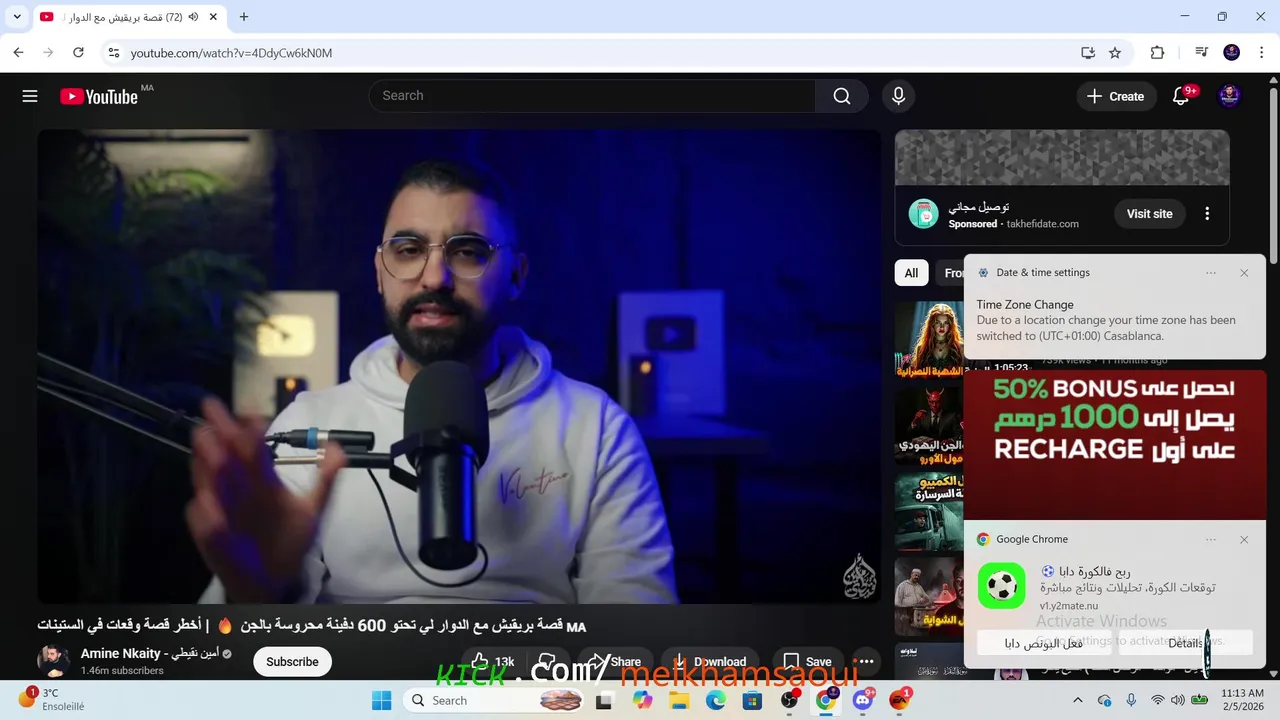Go to the YouTube home logo
The width and height of the screenshot is (1280, 720).
click(99, 96)
